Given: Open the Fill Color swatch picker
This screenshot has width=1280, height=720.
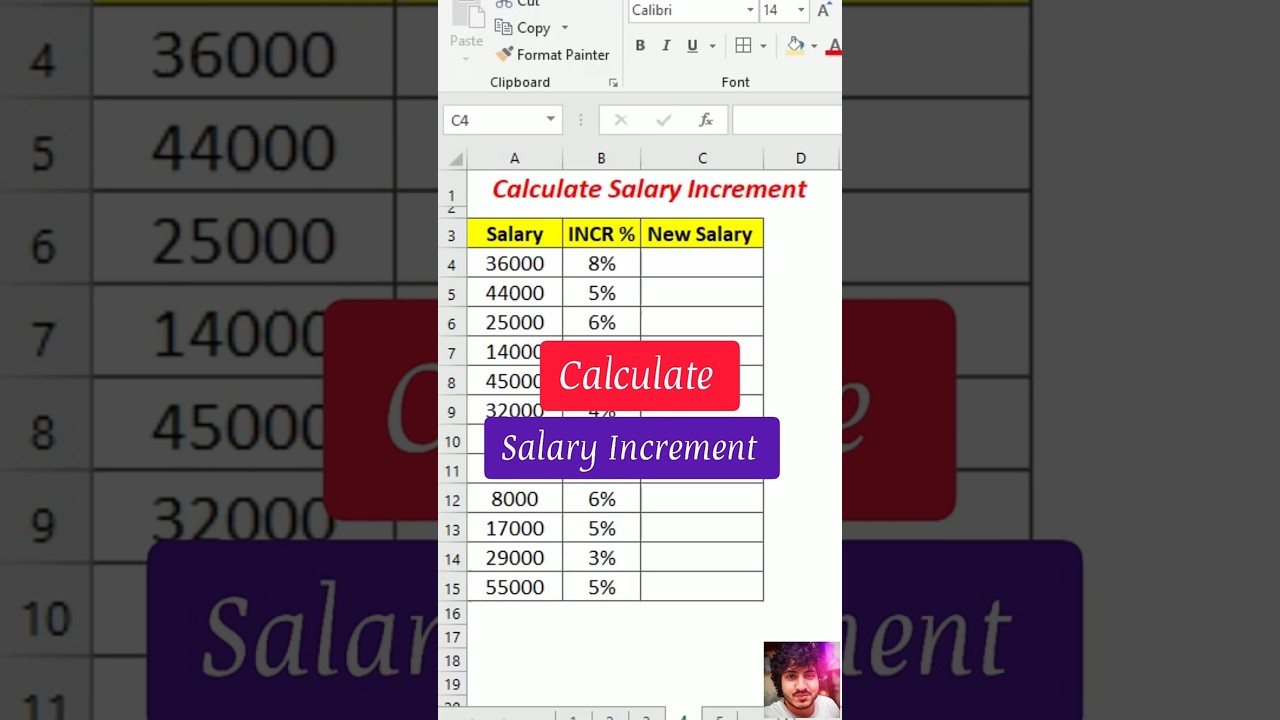Looking at the screenshot, I should pyautogui.click(x=814, y=46).
